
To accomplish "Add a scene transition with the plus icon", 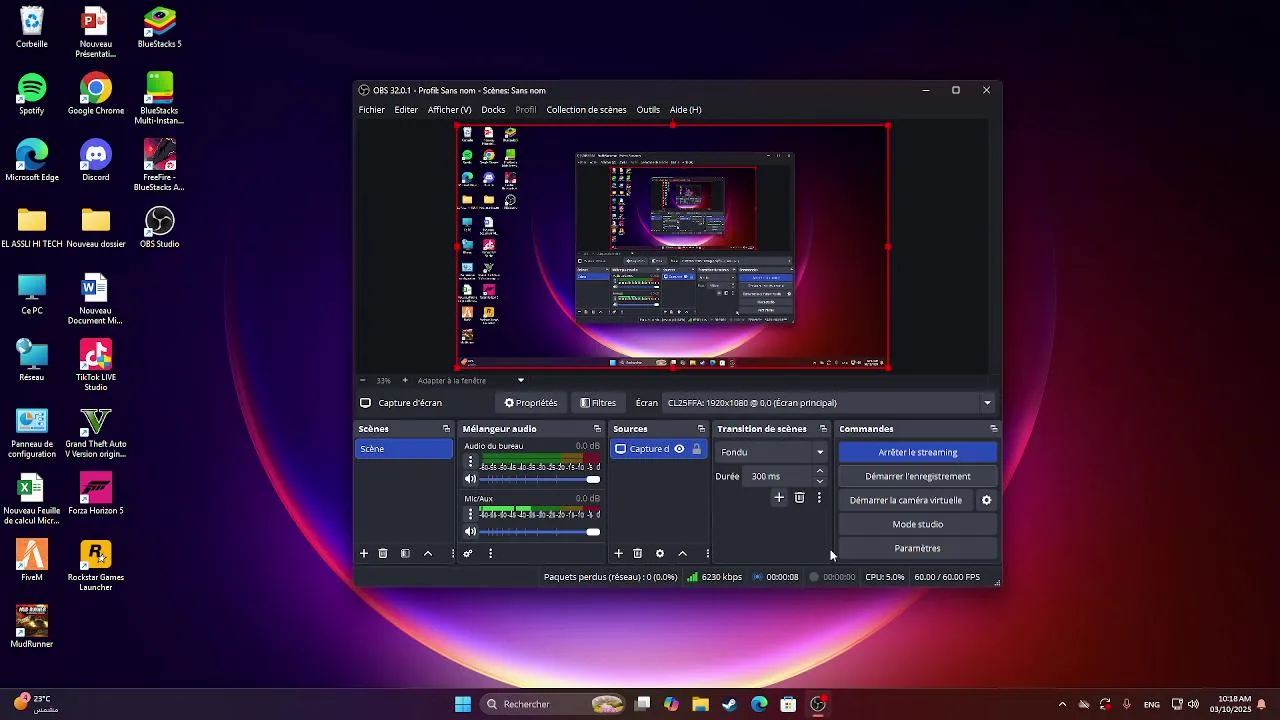I will pyautogui.click(x=779, y=497).
